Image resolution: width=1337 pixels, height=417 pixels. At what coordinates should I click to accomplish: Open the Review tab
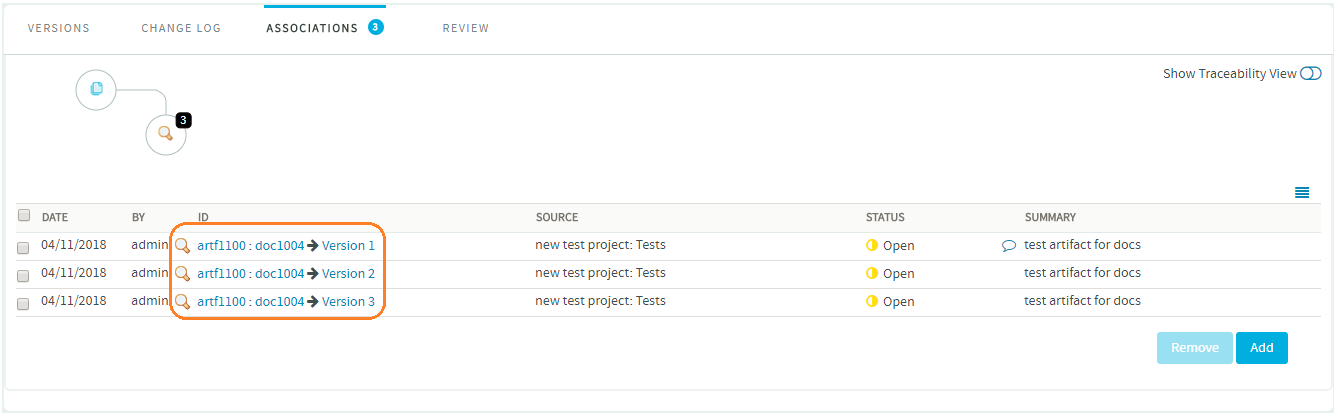(x=466, y=28)
